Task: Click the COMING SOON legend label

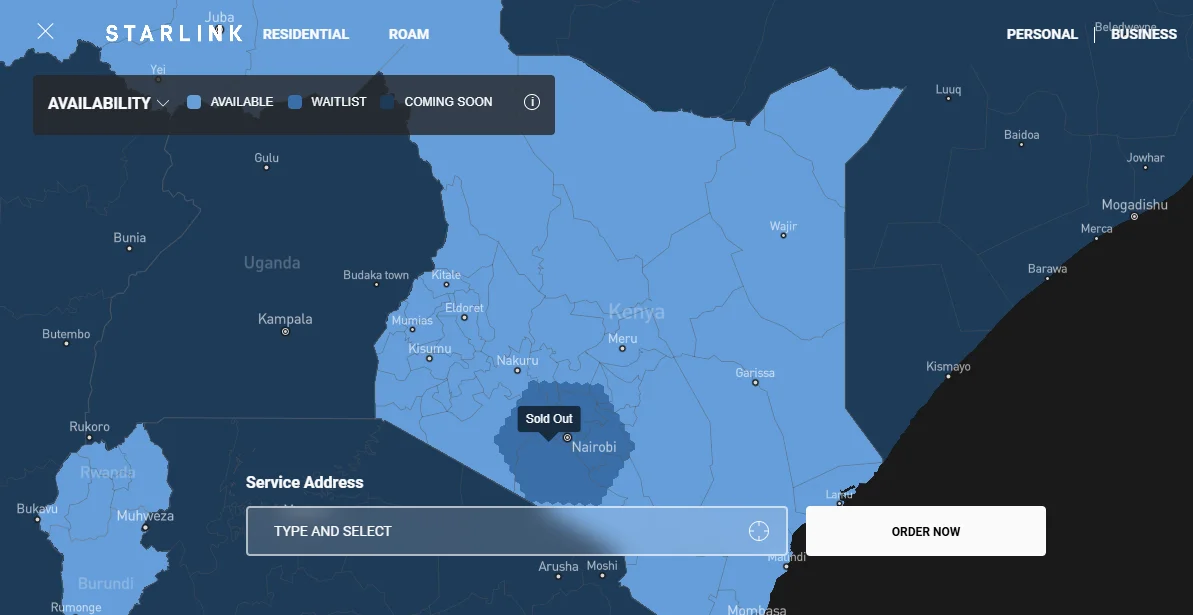Action: (x=448, y=102)
